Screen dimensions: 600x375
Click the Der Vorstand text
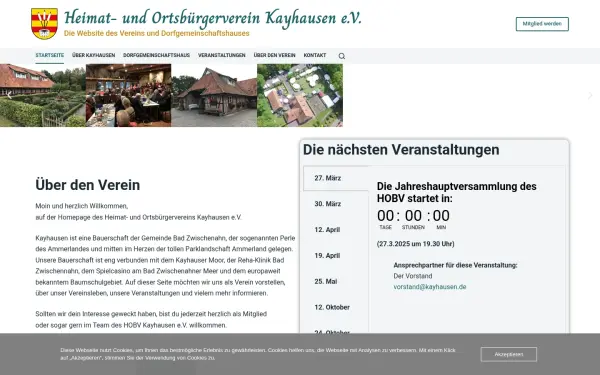click(413, 276)
